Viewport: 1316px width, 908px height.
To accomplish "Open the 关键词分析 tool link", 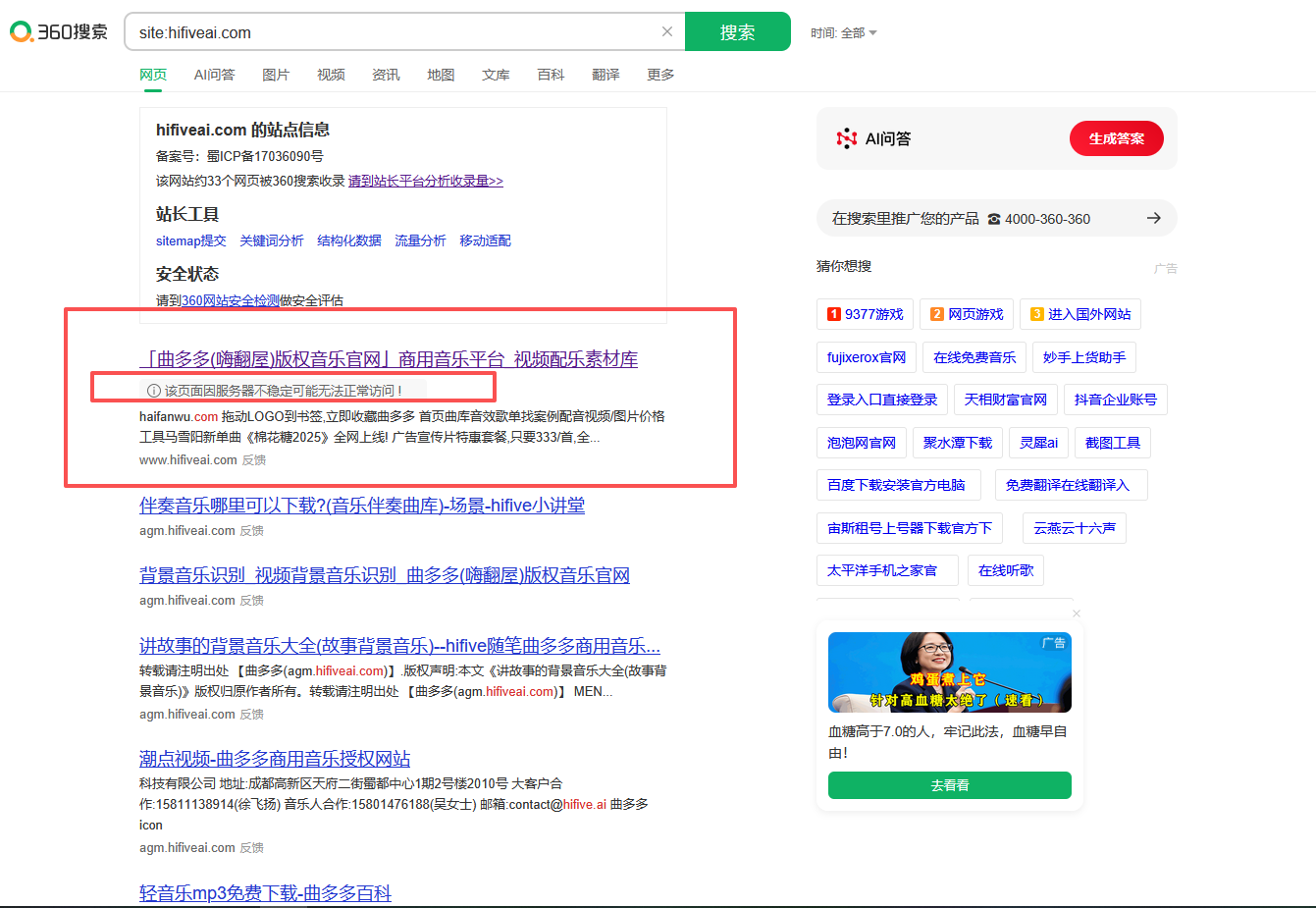I will coord(272,240).
